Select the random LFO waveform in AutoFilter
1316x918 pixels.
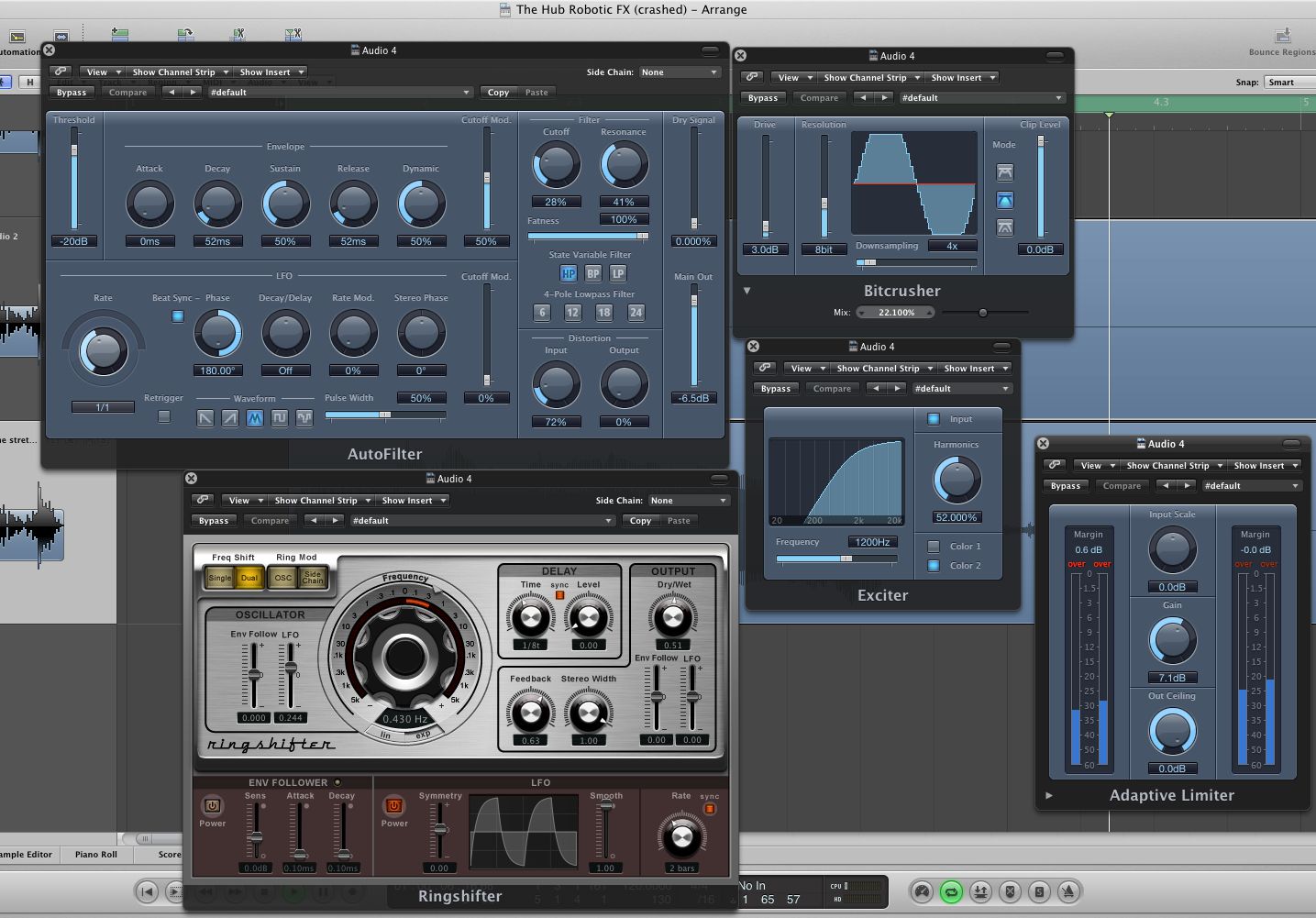click(304, 418)
